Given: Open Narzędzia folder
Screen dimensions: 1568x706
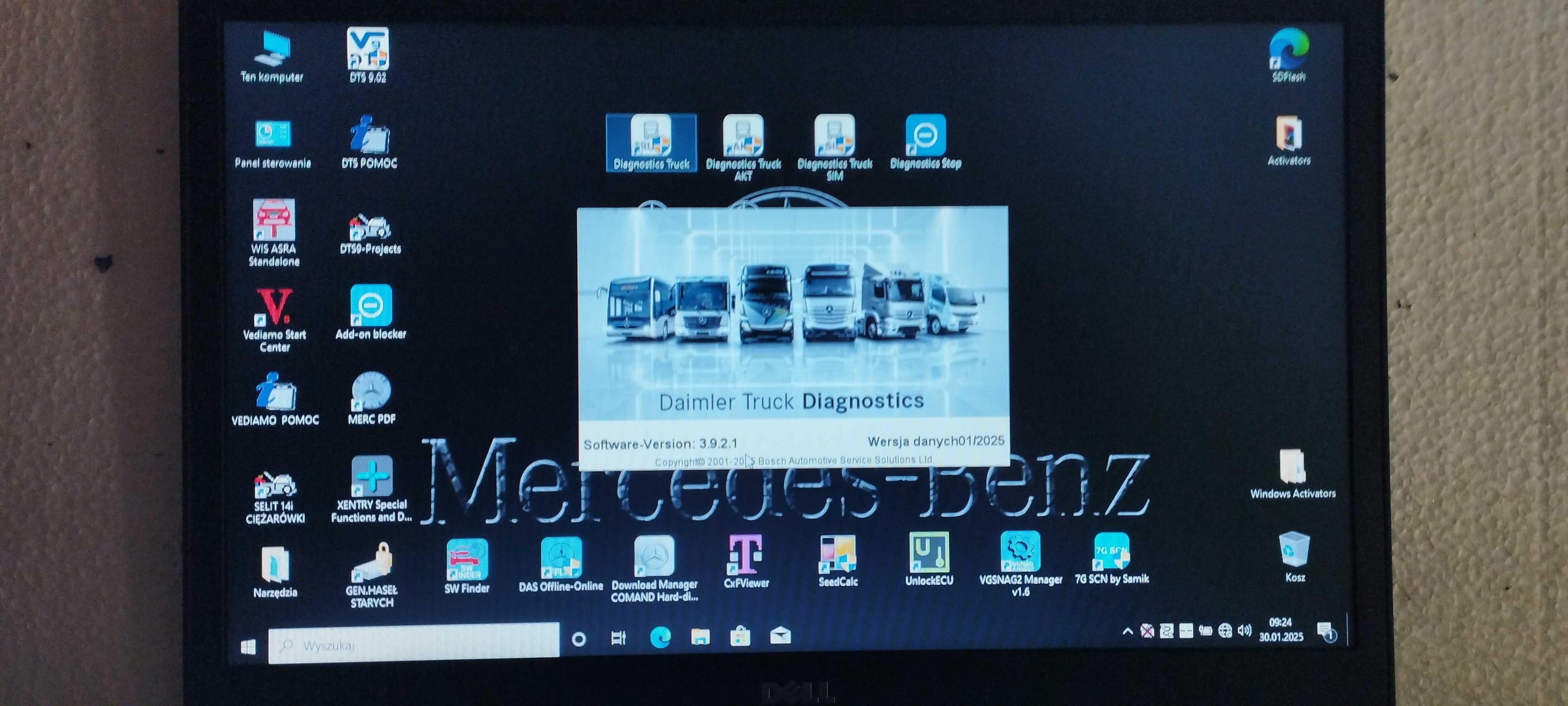Looking at the screenshot, I should click(275, 572).
